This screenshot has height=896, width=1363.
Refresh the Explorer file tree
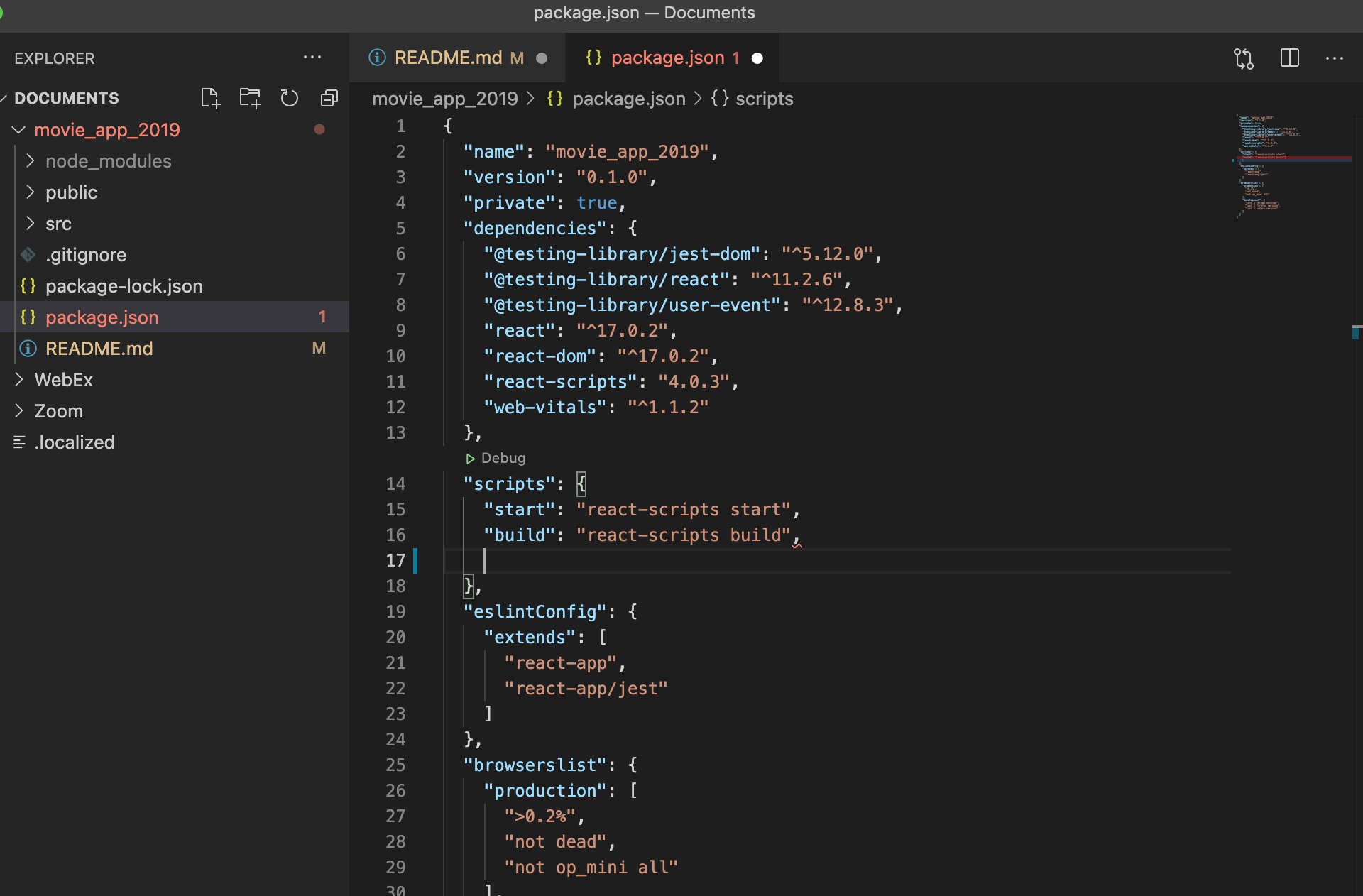289,98
